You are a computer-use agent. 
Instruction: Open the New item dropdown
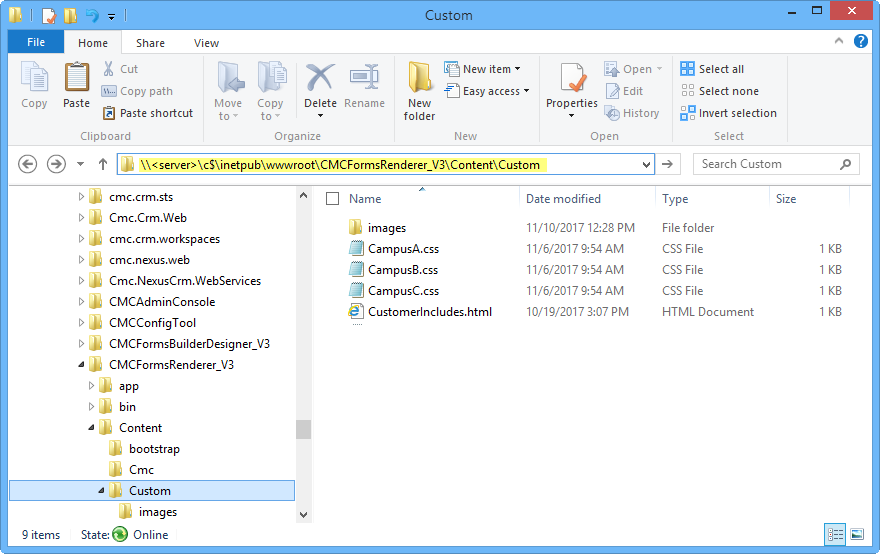[x=483, y=69]
